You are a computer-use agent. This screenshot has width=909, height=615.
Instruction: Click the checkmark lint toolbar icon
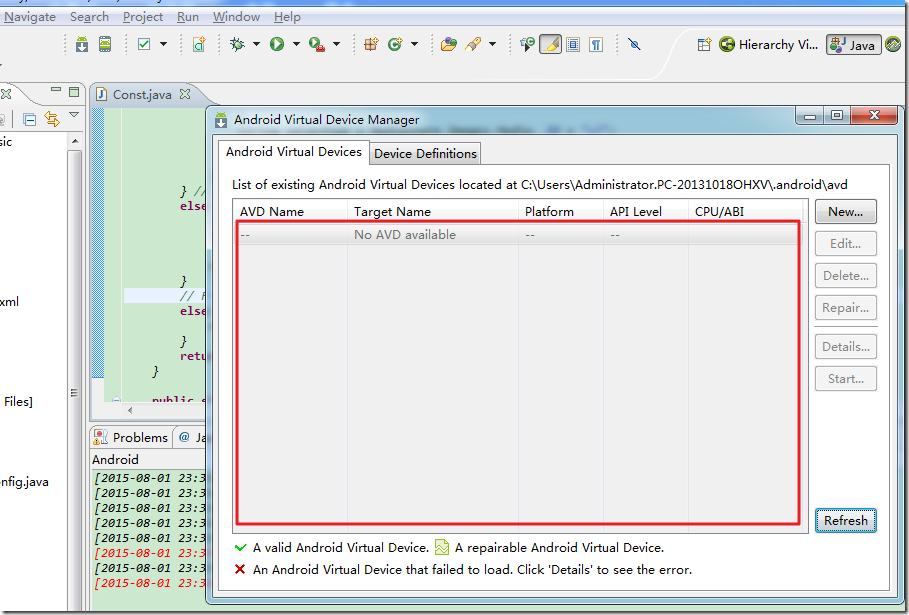(x=144, y=44)
